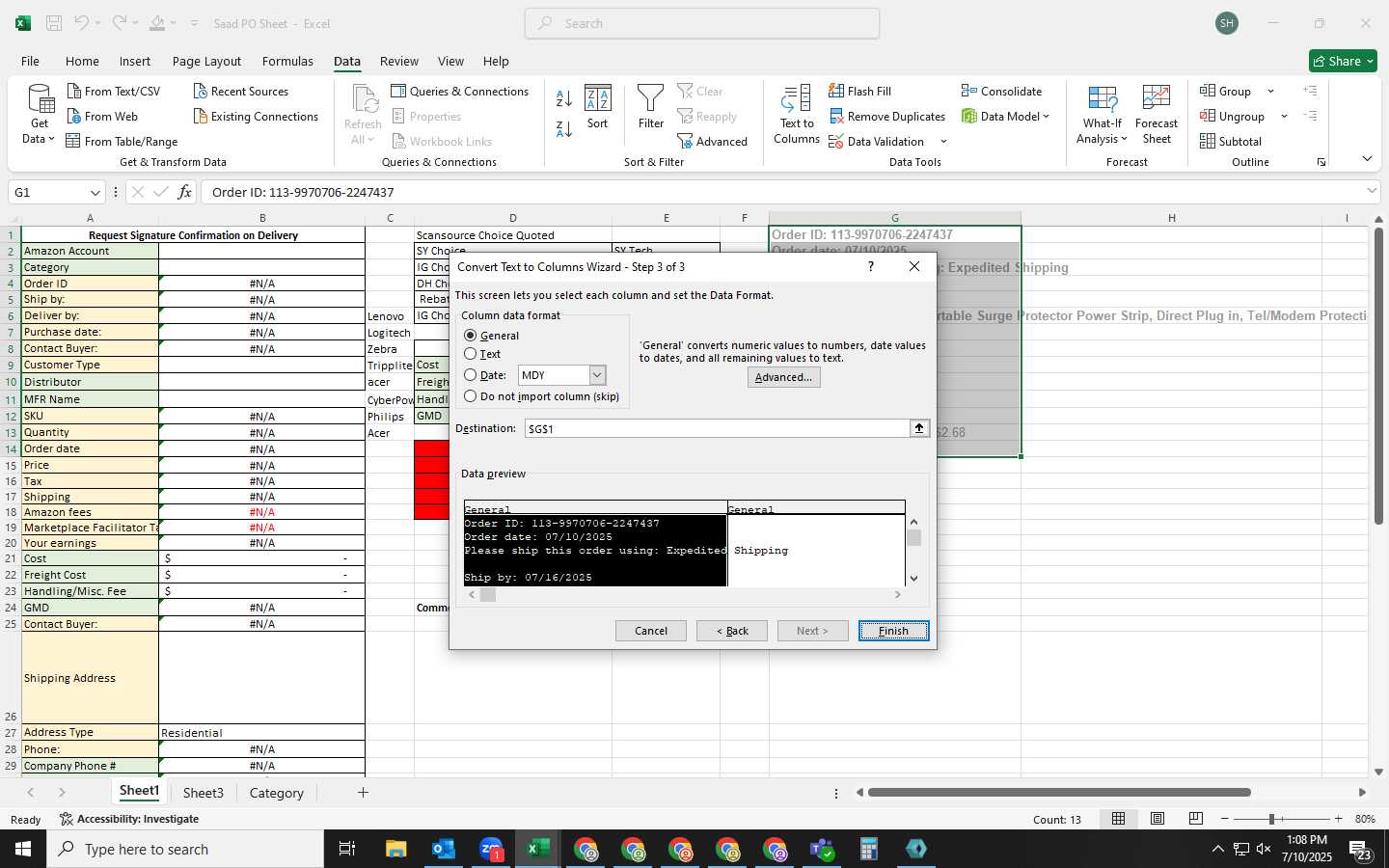The image size is (1389, 868).
Task: Click Finish in the wizard
Action: tap(893, 631)
